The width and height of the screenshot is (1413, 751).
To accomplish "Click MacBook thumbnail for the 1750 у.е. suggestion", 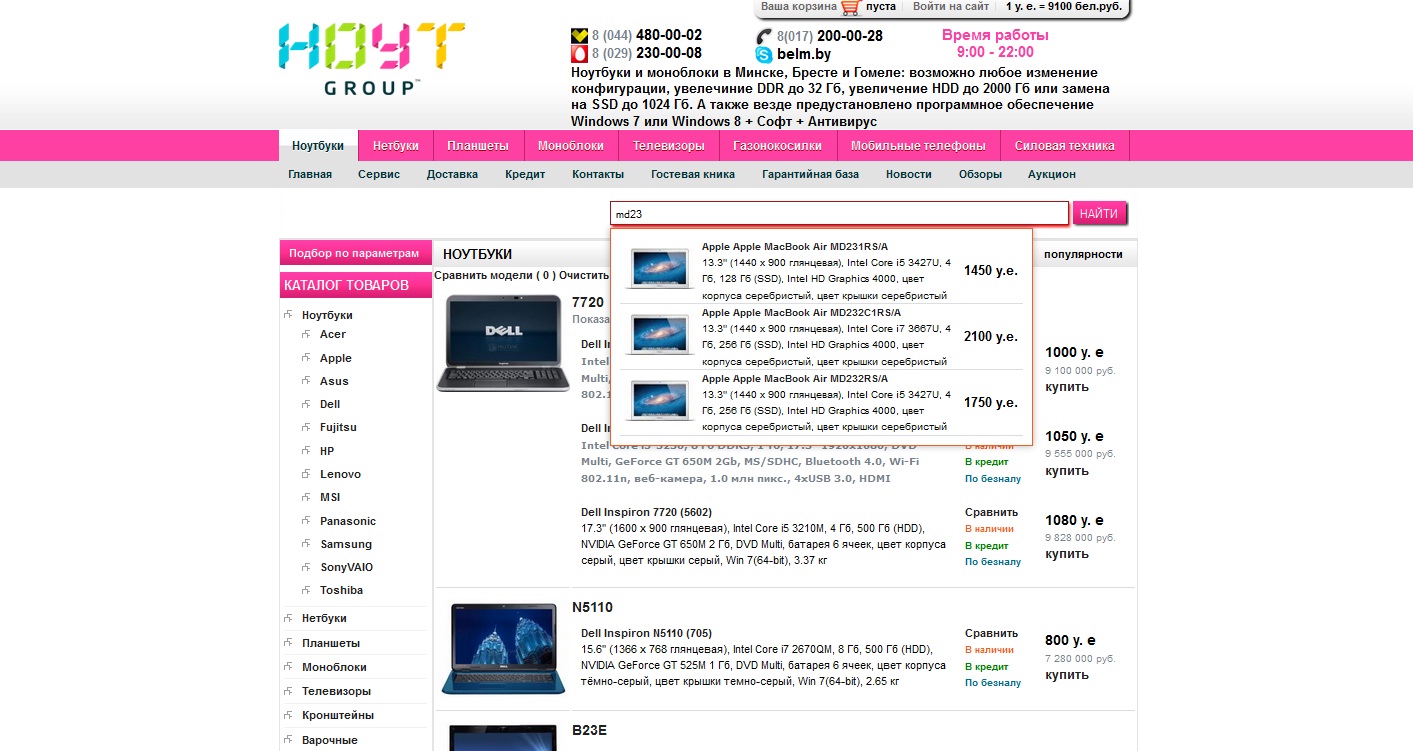I will click(x=660, y=401).
